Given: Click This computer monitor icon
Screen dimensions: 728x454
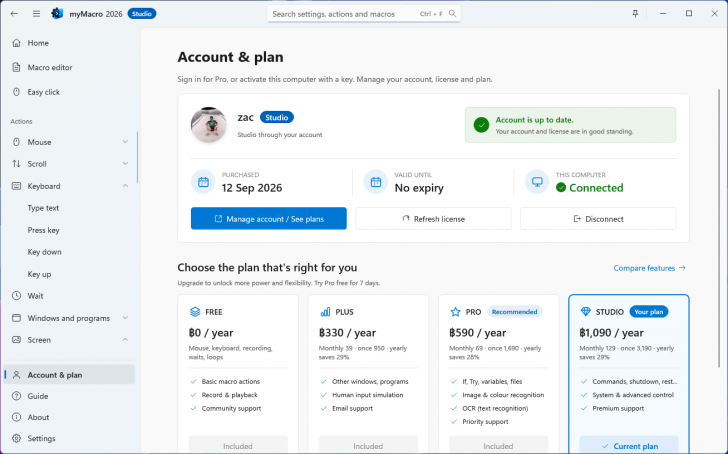Looking at the screenshot, I should point(537,182).
